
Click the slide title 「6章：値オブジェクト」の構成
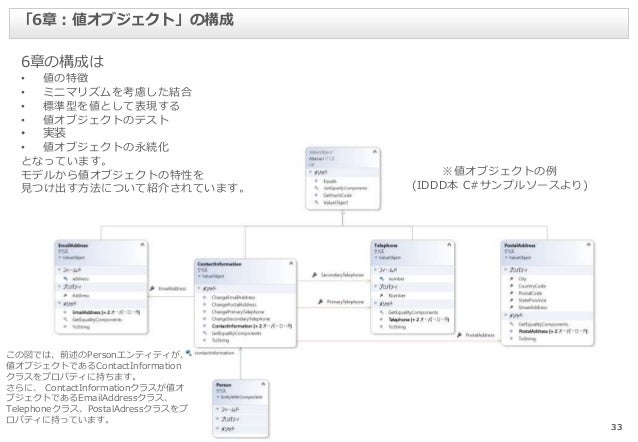pyautogui.click(x=128, y=20)
